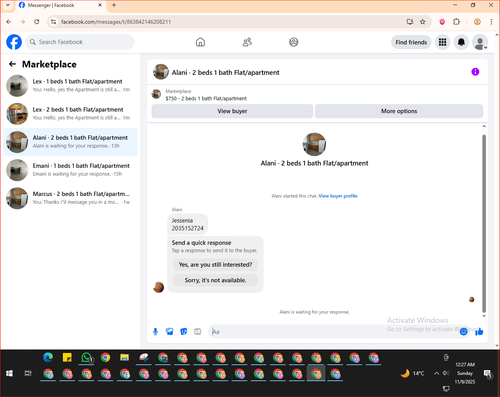This screenshot has width=500, height=397.
Task: Close the Messenger | Facebook tab
Action: pyautogui.click(x=100, y=5)
